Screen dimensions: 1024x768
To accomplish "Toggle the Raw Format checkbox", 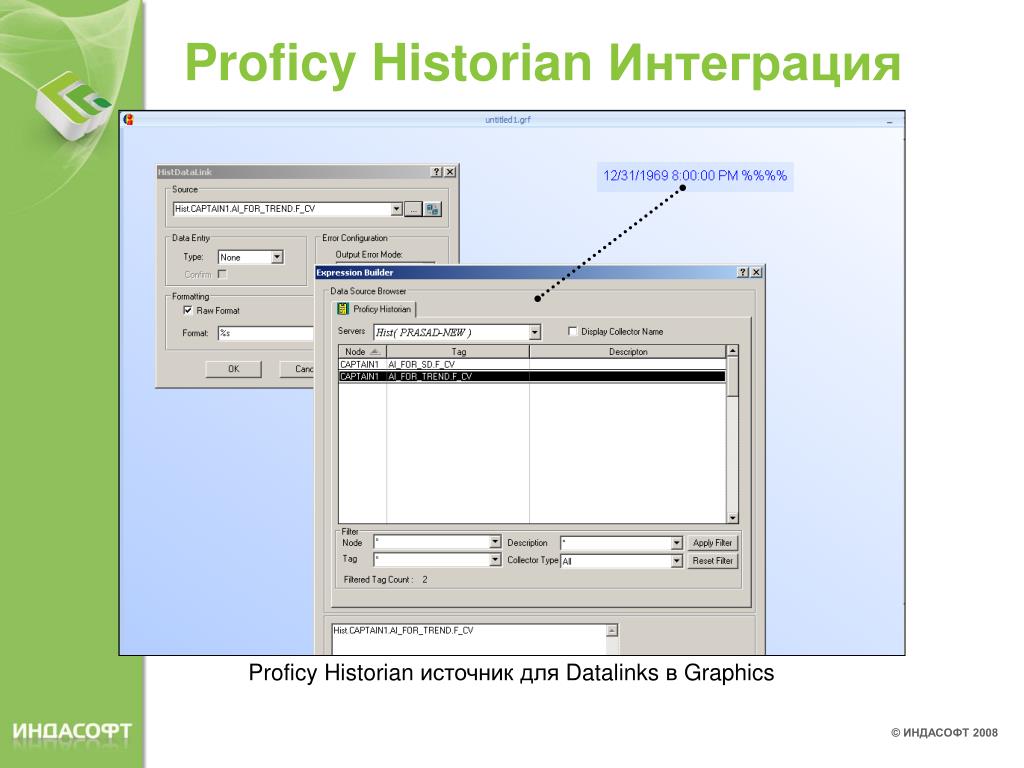I will coord(188,311).
